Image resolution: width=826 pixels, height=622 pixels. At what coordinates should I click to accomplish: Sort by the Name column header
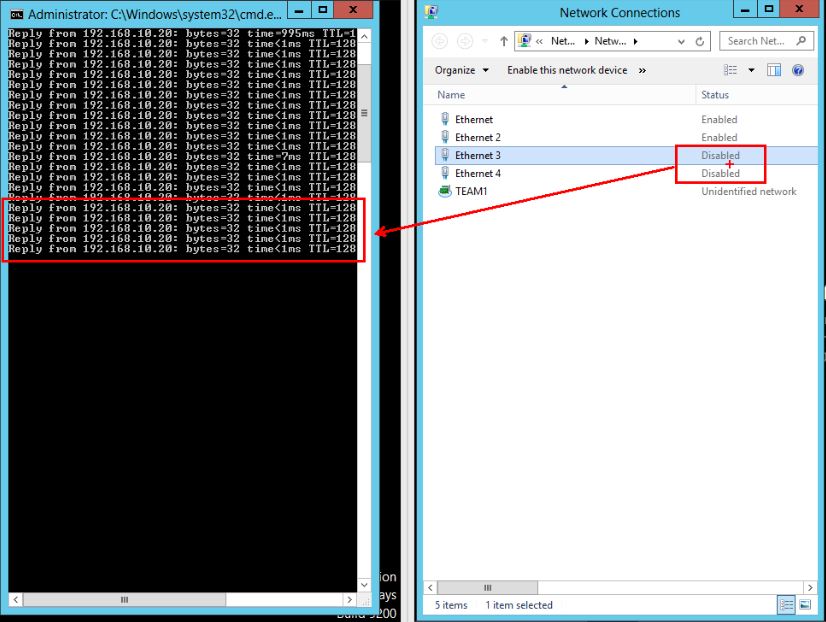452,95
